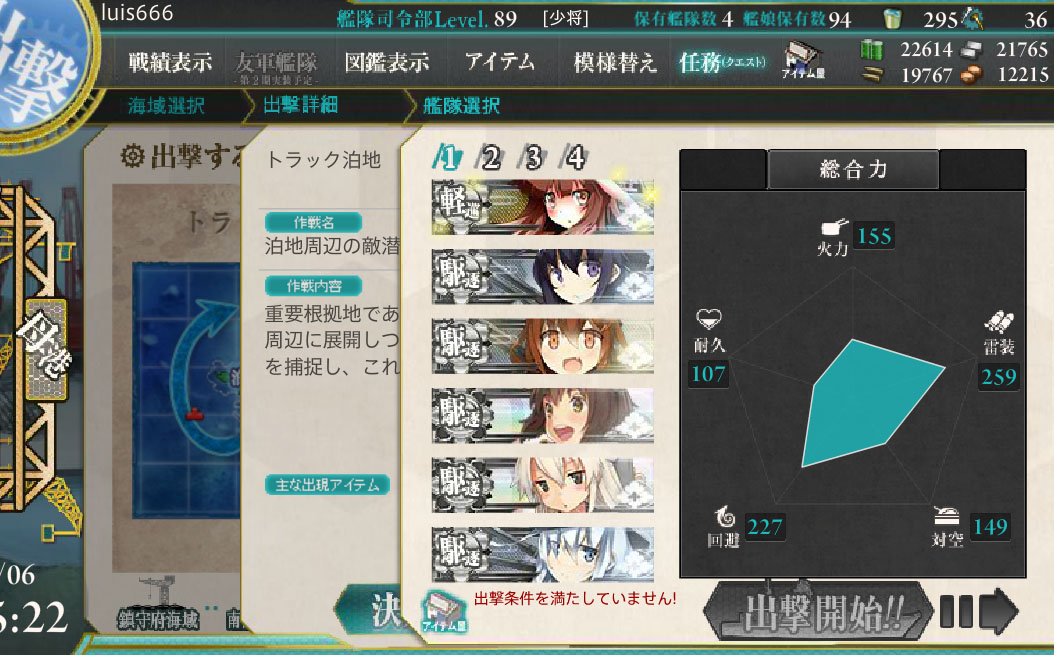Open the アイテム屋 shop icon in top bar
Image resolution: width=1054 pixels, height=655 pixels.
[x=803, y=61]
